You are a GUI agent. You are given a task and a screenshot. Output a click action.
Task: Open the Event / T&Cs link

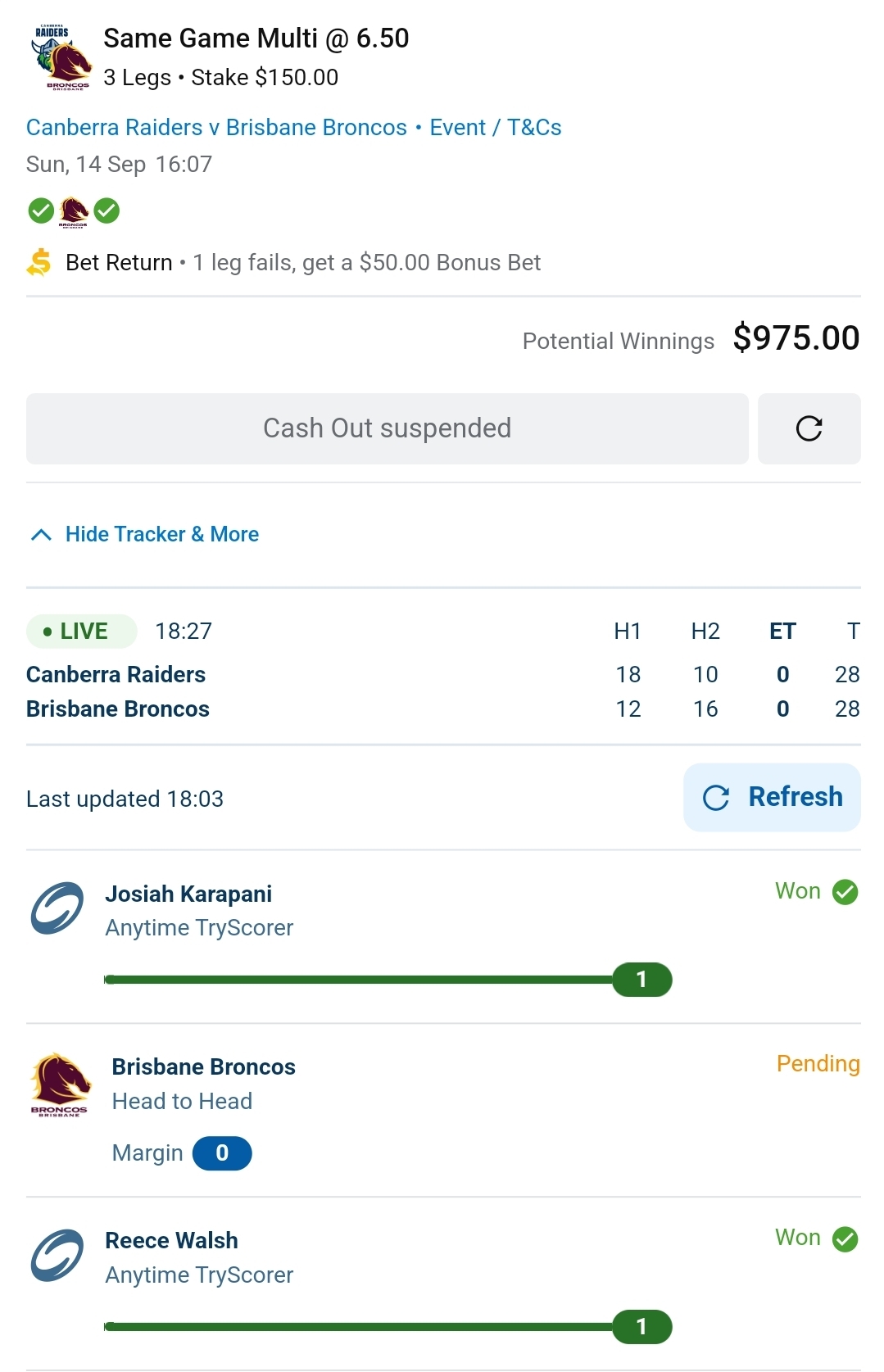[x=495, y=128]
